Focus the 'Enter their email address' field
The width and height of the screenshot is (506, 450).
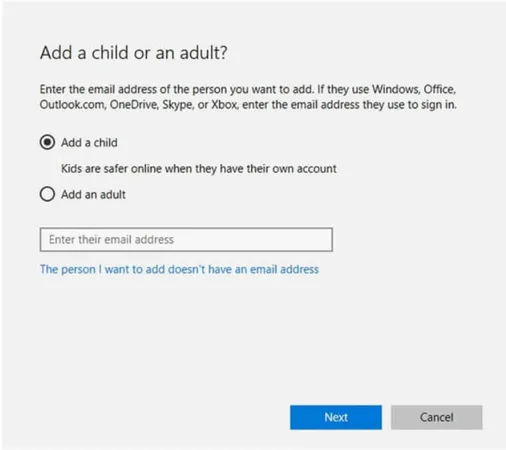(x=186, y=239)
